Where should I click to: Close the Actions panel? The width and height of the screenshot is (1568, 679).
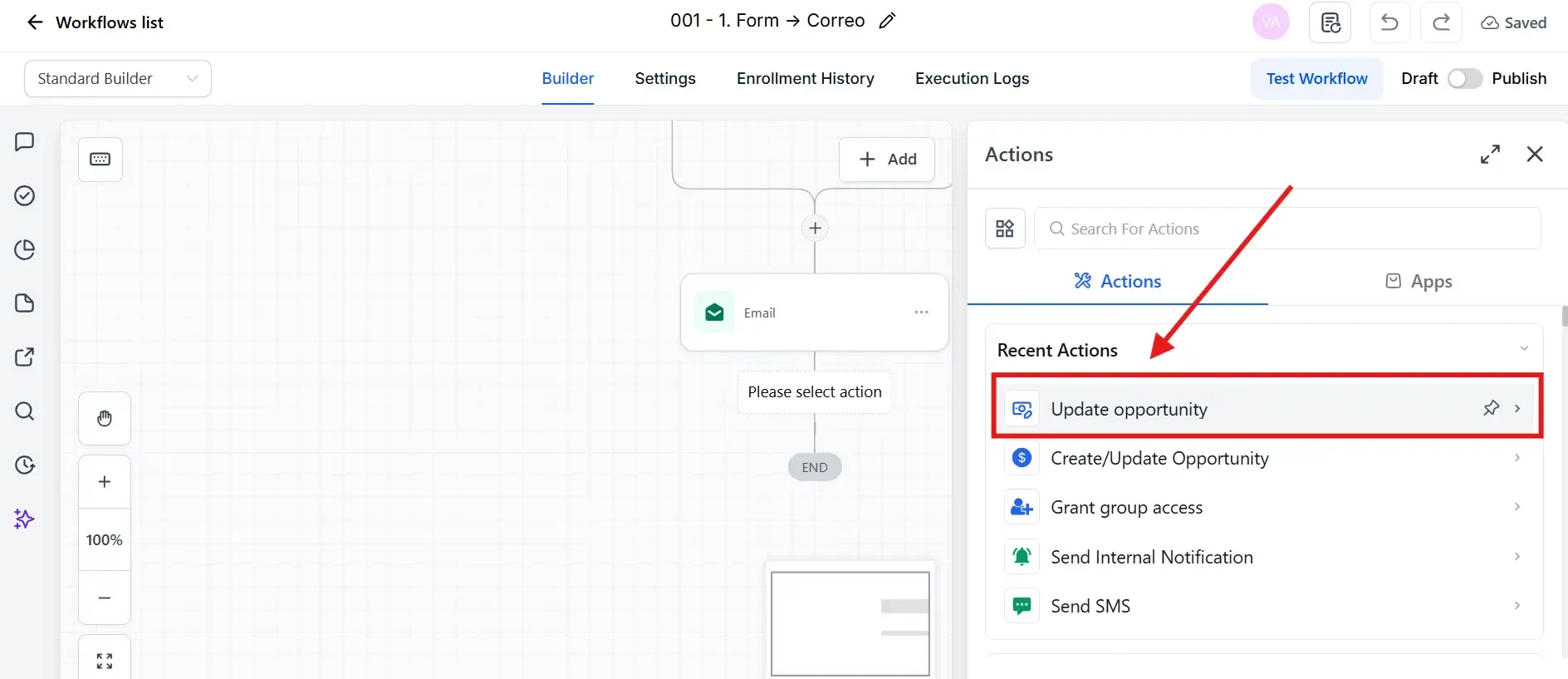(1535, 155)
